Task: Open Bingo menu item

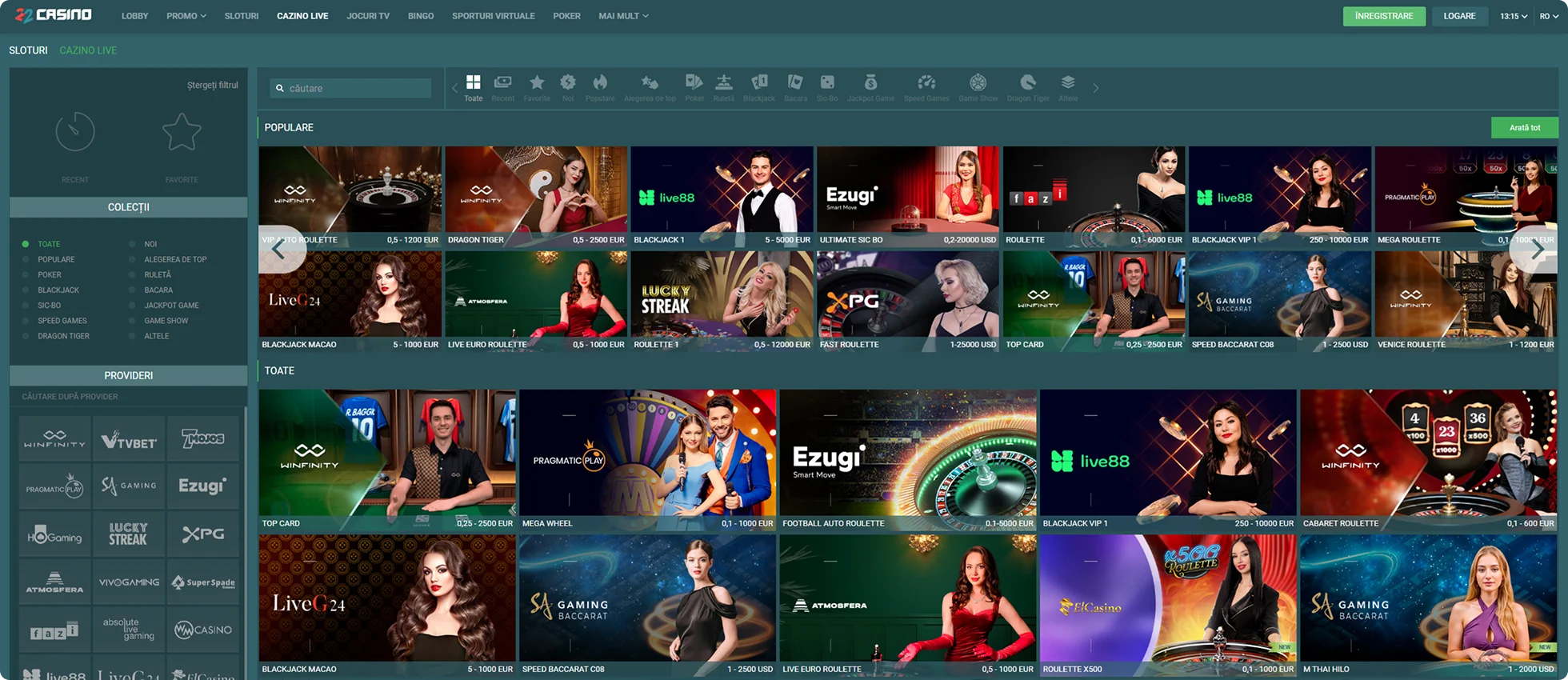Action: (x=421, y=16)
